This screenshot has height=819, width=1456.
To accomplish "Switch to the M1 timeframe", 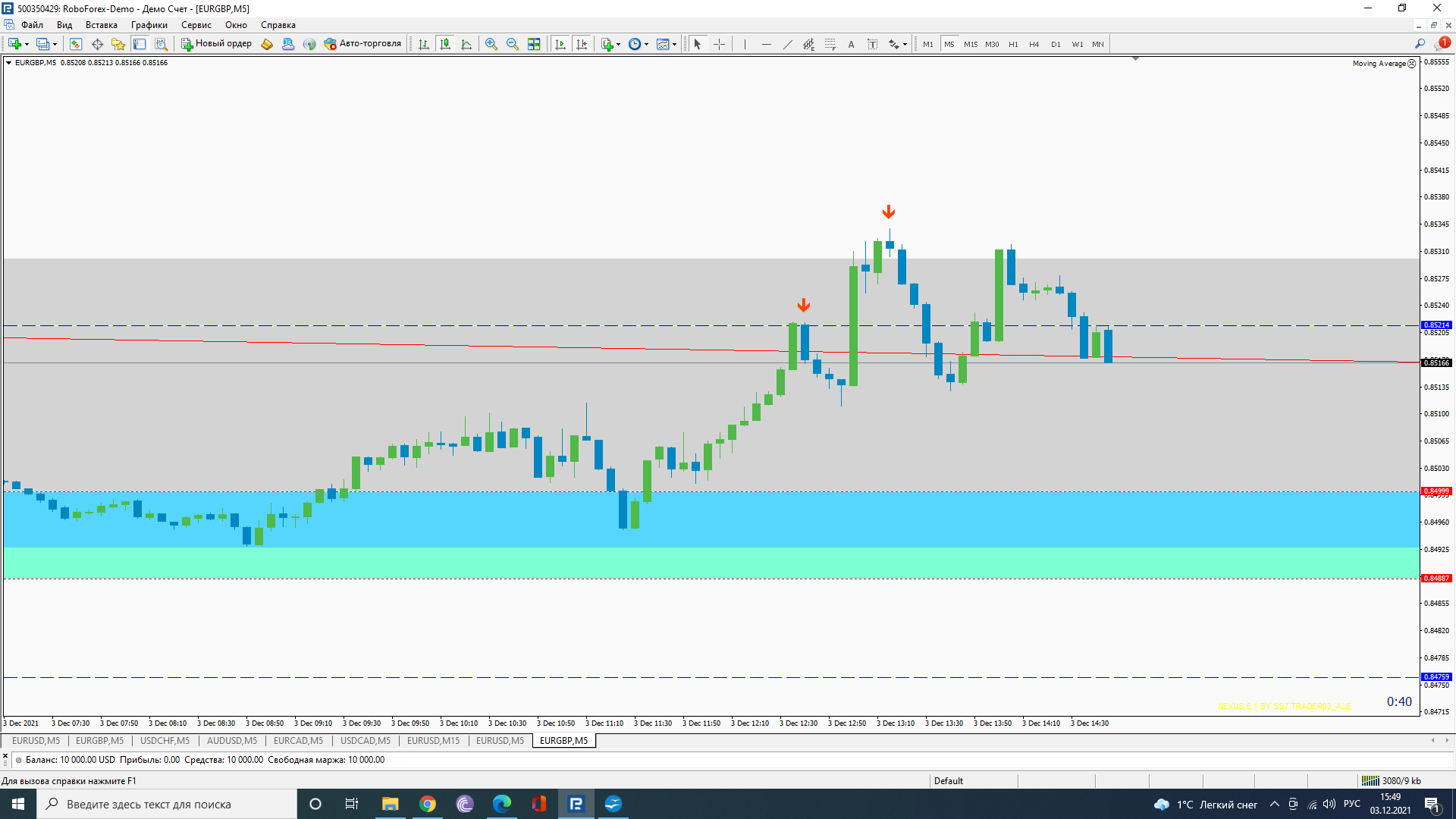I will (x=928, y=44).
